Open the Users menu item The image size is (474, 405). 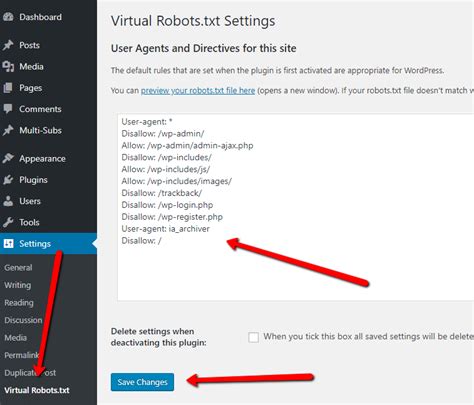click(48, 201)
